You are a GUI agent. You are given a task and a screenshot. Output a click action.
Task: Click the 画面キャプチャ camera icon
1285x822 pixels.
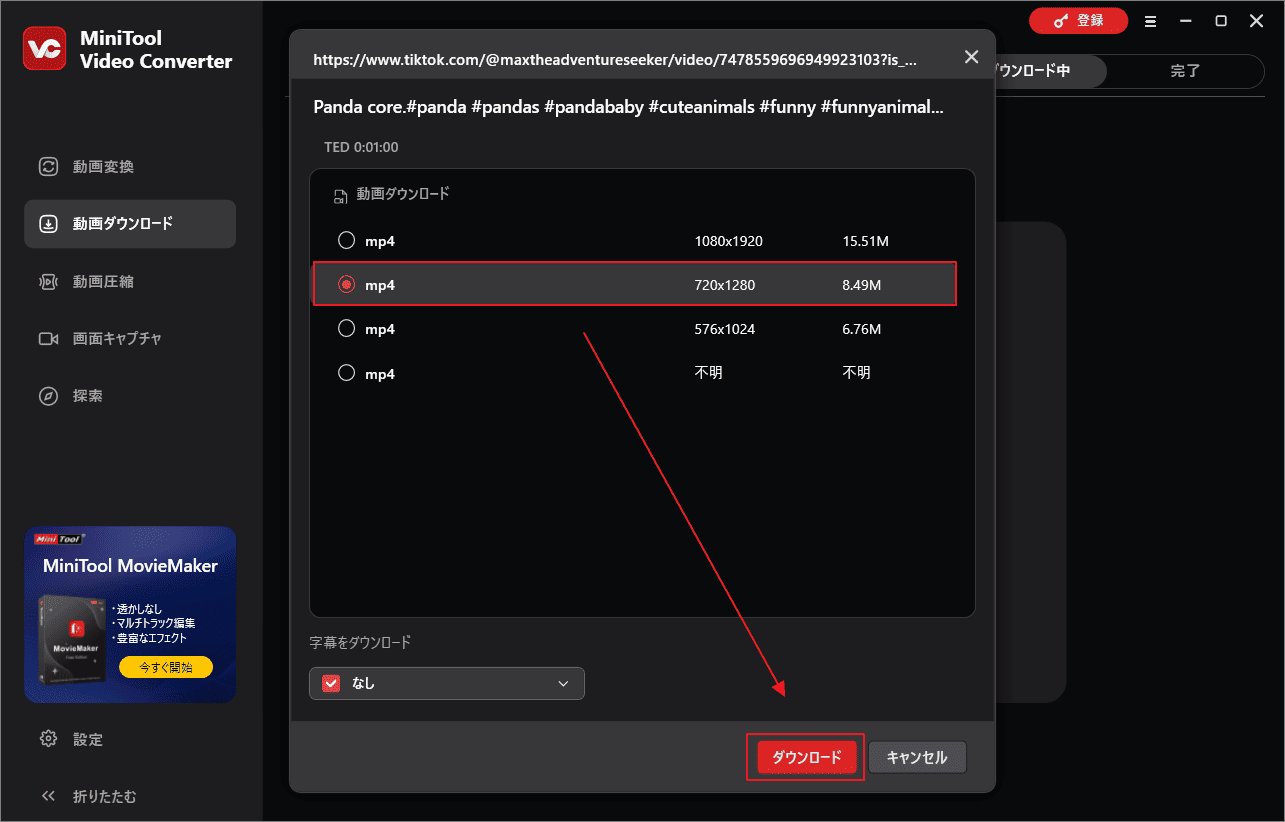(48, 339)
